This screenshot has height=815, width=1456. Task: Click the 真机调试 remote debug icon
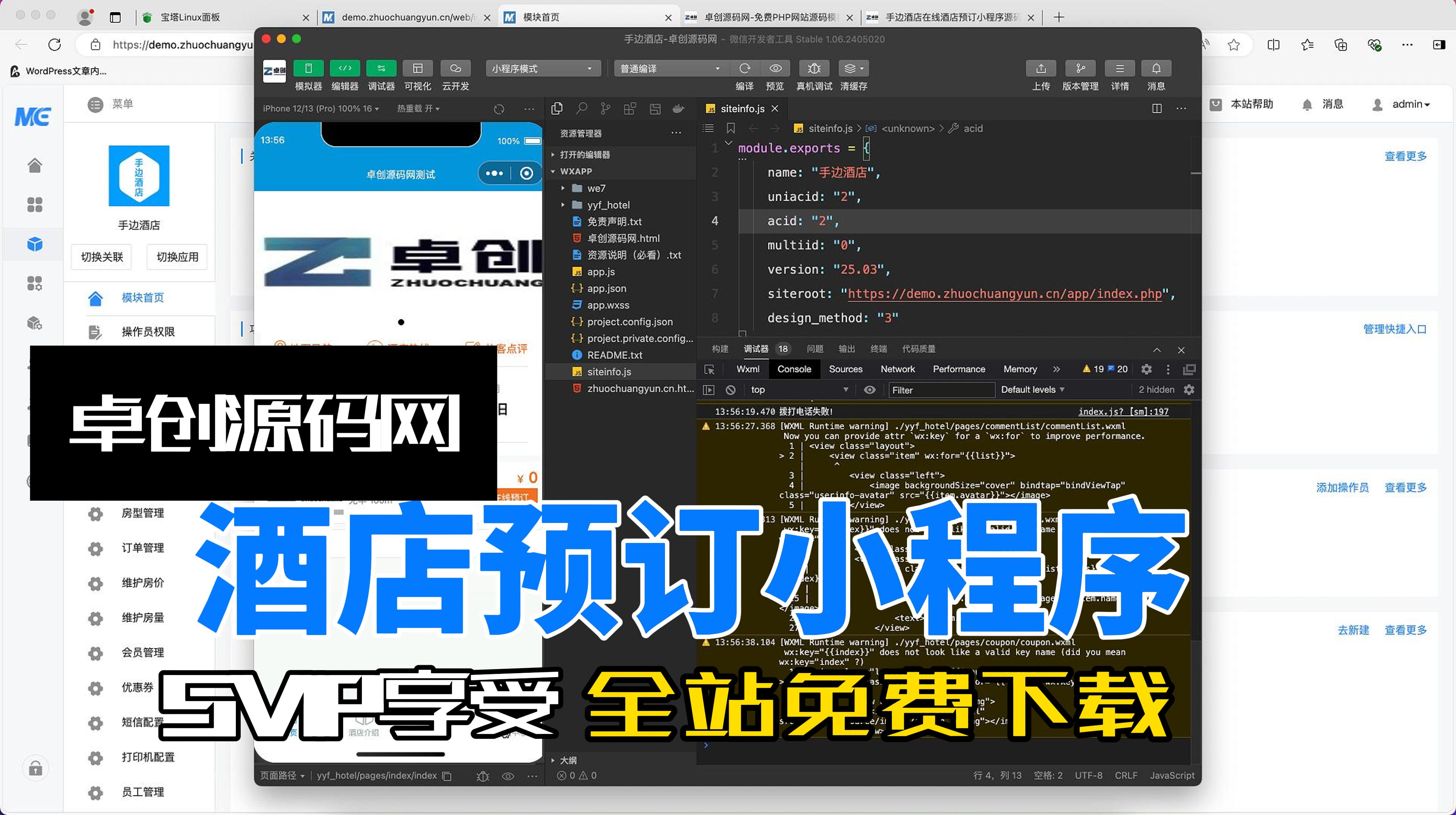(814, 68)
